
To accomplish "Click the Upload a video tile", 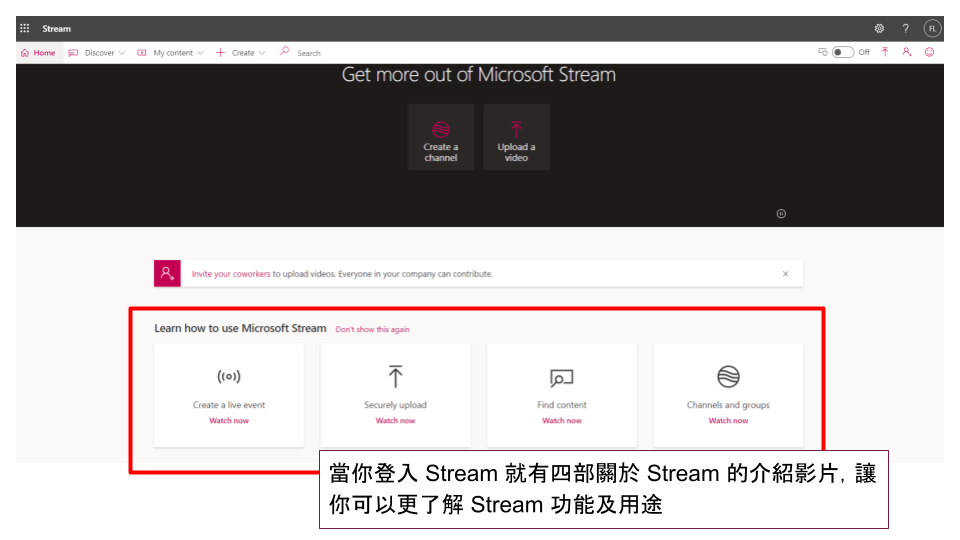I will tap(516, 137).
